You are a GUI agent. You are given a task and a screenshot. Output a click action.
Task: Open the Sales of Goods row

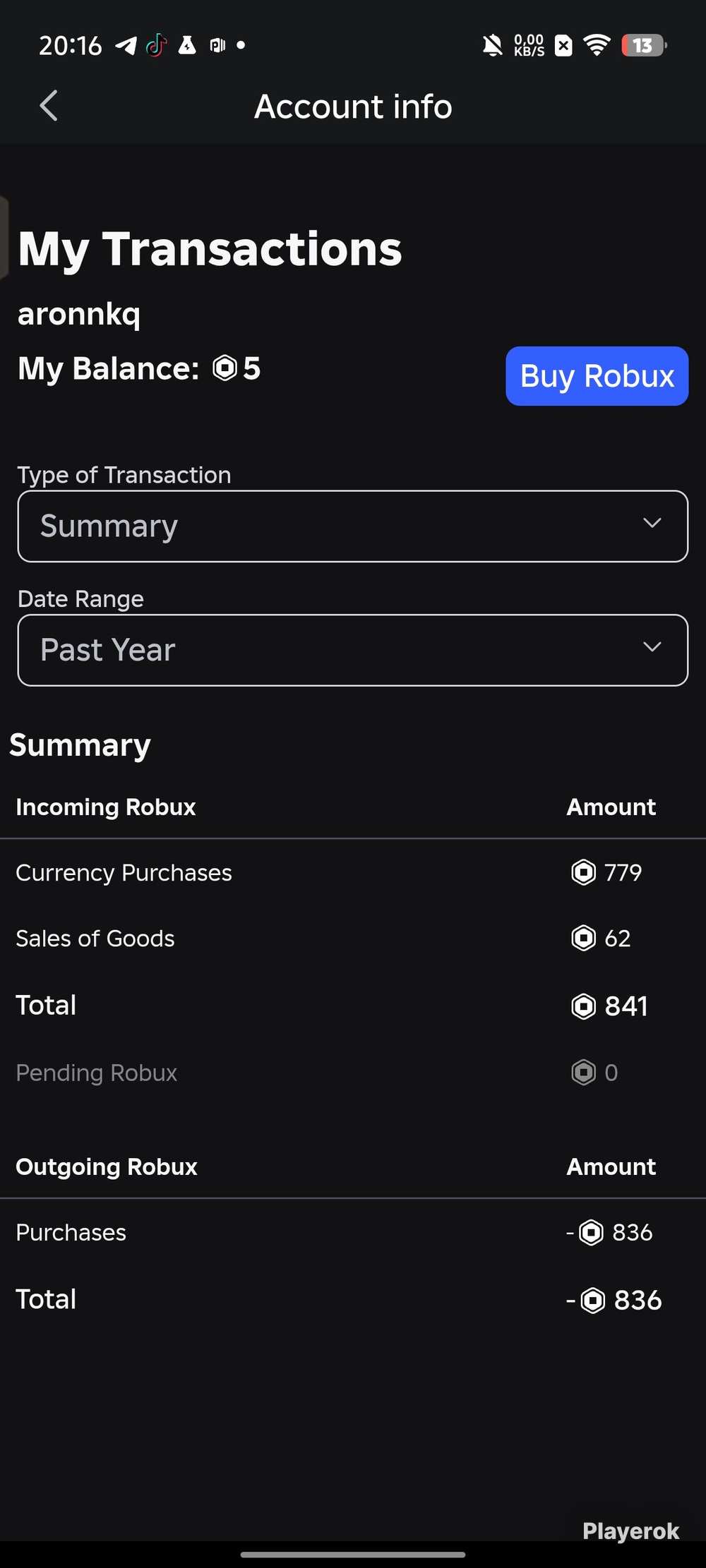pyautogui.click(x=353, y=939)
